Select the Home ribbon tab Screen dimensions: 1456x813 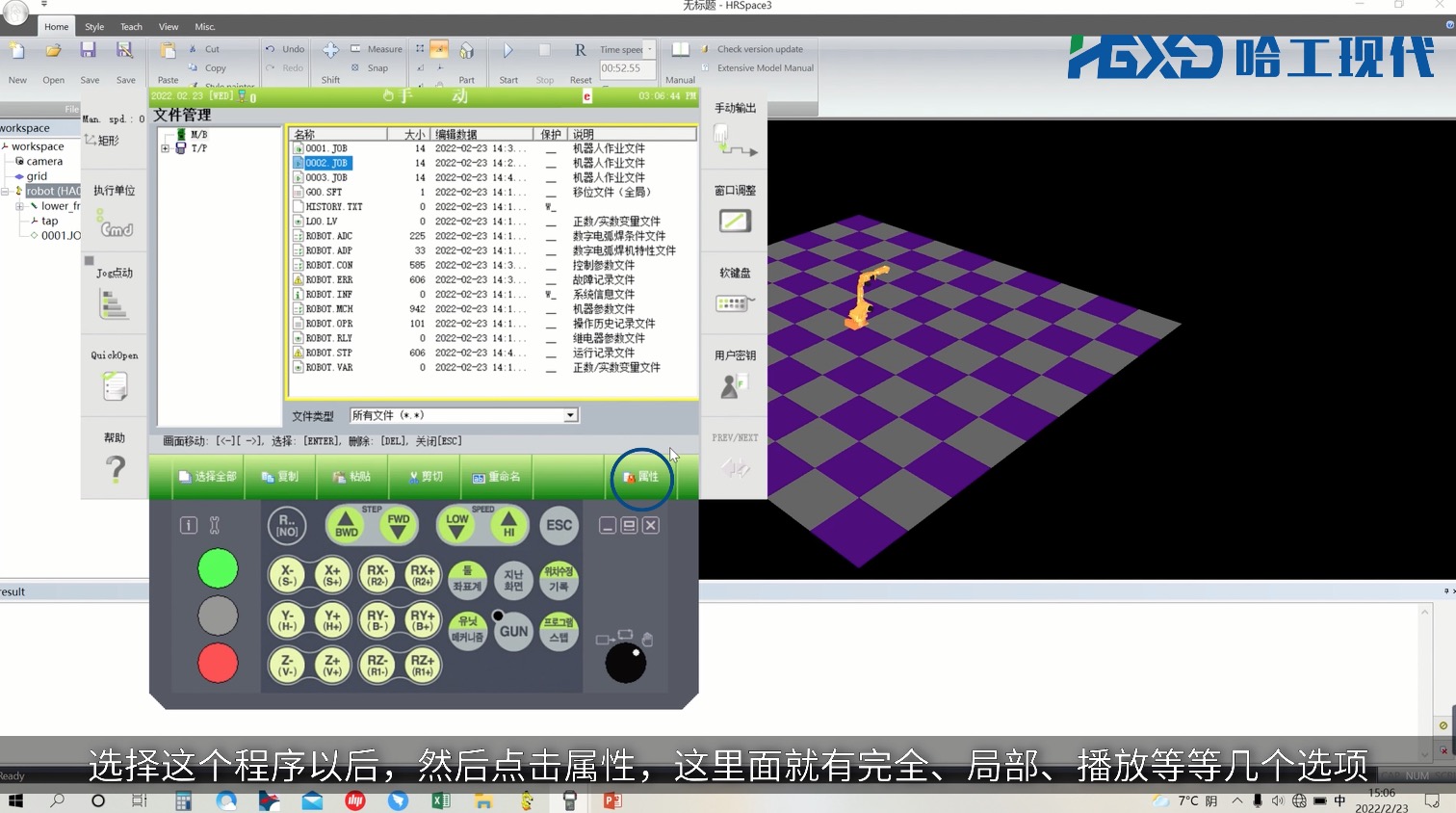(57, 27)
